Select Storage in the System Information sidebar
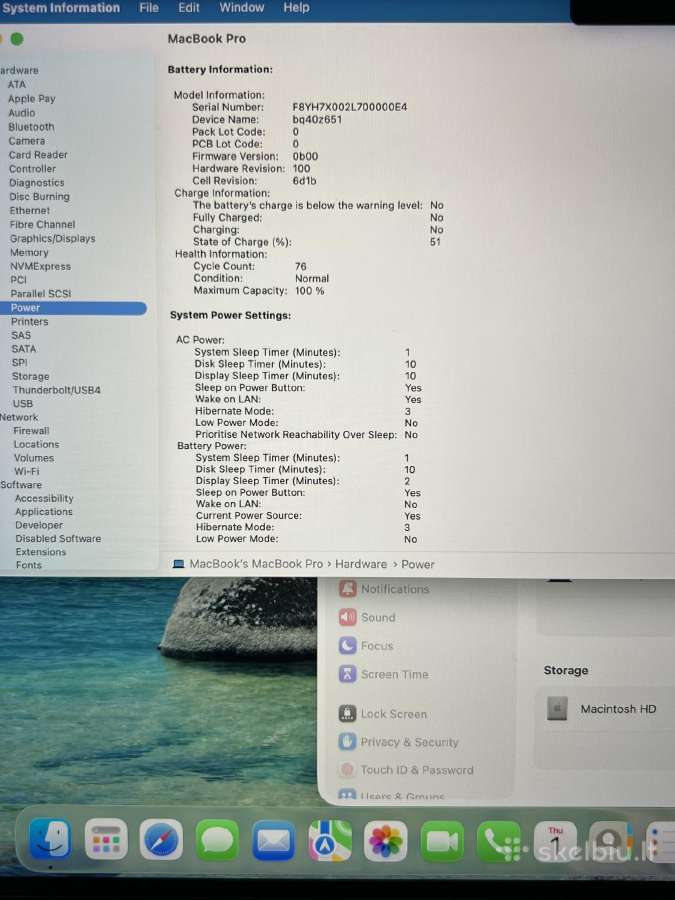The width and height of the screenshot is (675, 900). click(30, 377)
